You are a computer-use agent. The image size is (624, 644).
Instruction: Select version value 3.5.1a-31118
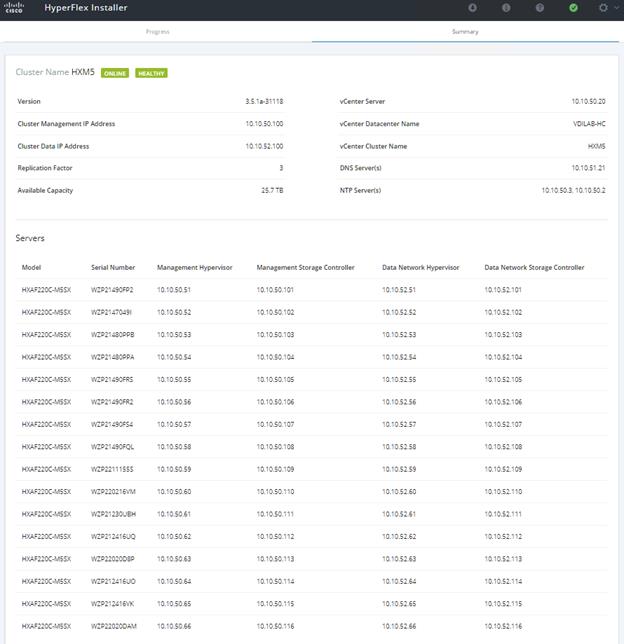coord(264,101)
